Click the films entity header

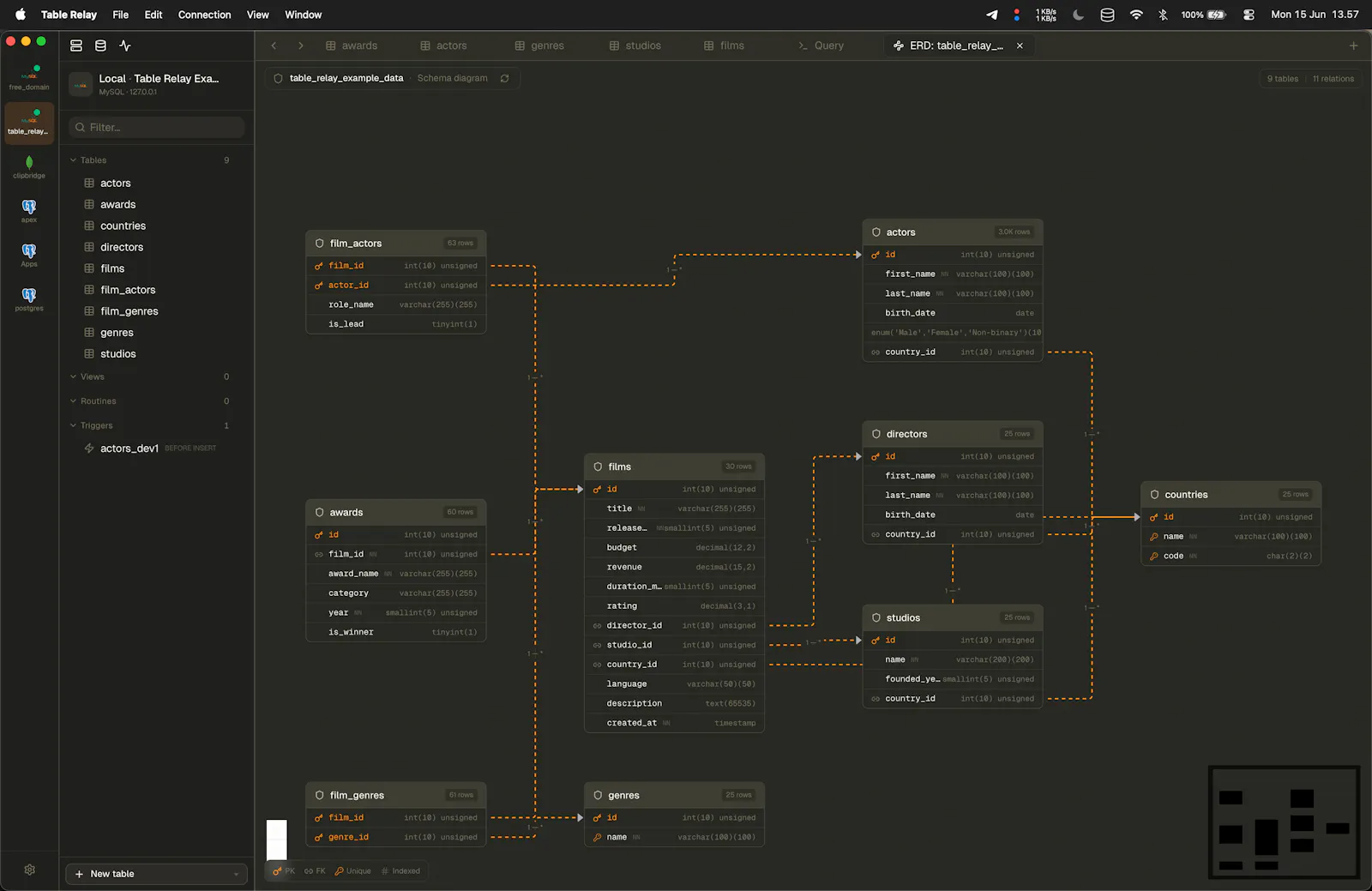pyautogui.click(x=674, y=467)
